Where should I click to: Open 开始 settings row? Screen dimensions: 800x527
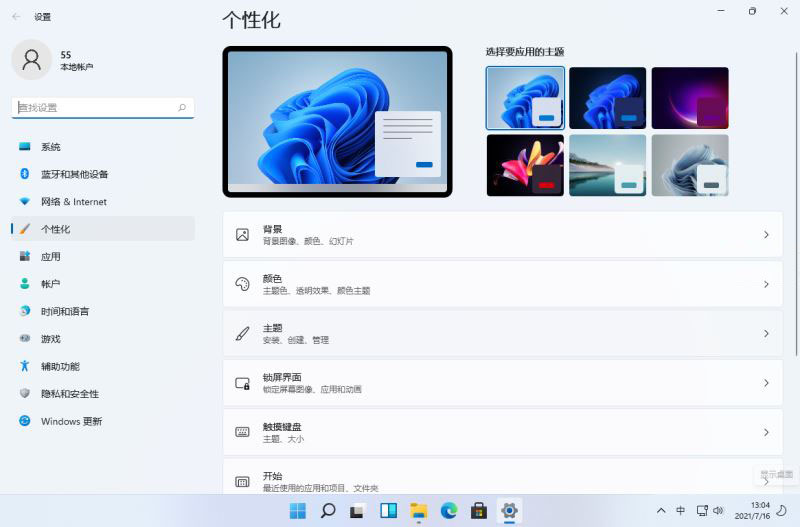(503, 477)
